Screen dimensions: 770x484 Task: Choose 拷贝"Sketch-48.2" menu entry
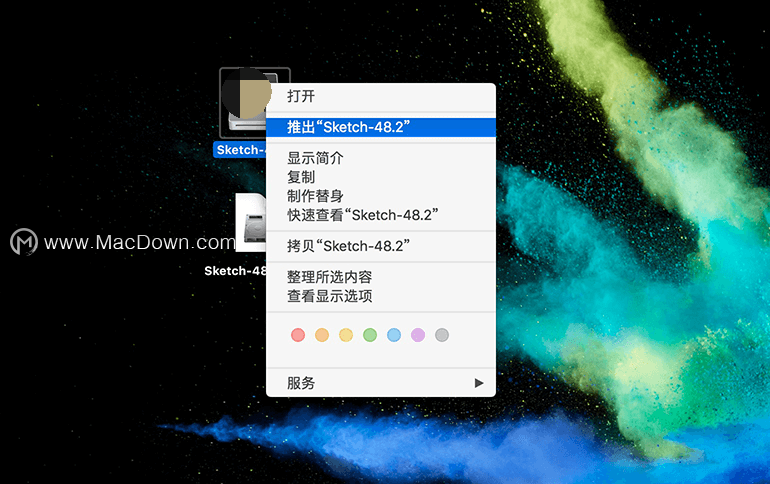pos(381,246)
